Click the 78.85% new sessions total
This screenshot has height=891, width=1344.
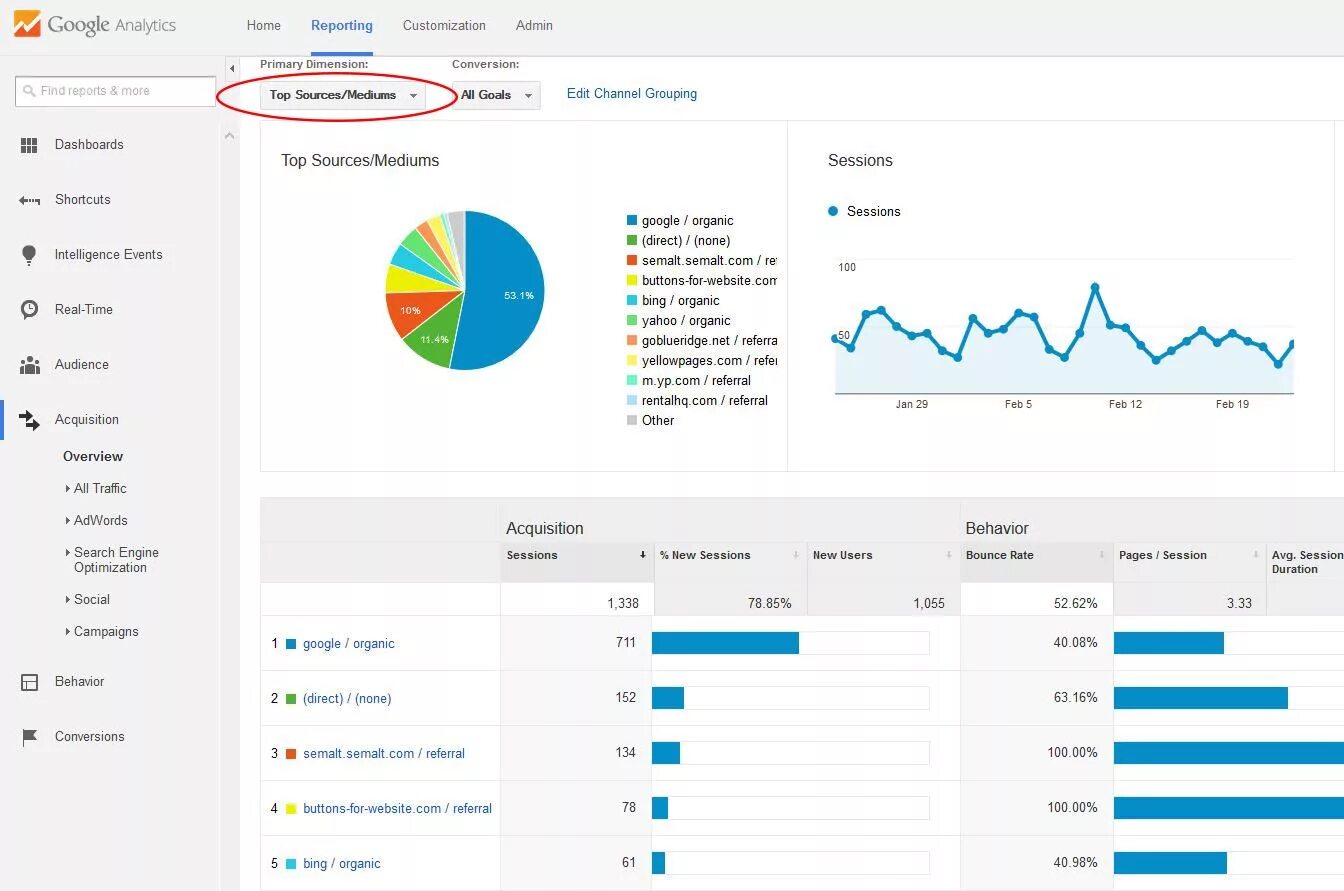coord(769,603)
